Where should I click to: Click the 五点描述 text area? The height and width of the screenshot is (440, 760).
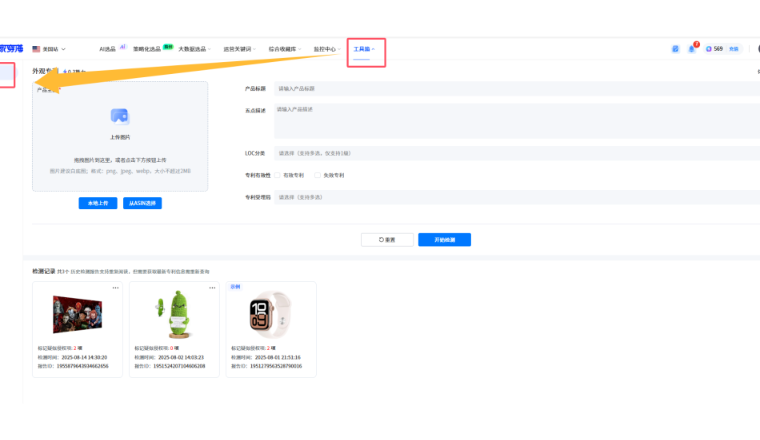click(x=517, y=121)
